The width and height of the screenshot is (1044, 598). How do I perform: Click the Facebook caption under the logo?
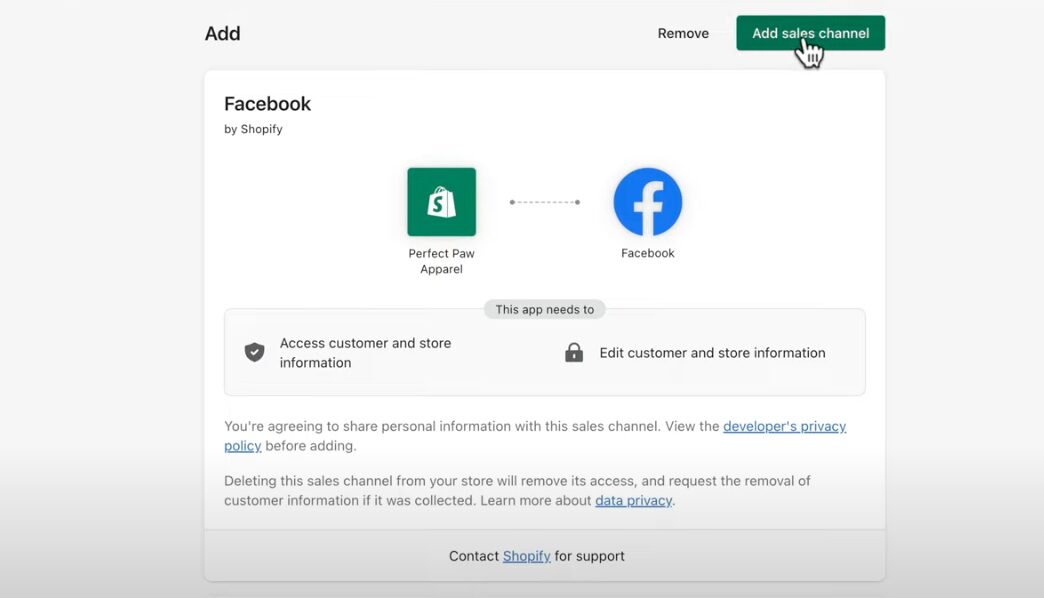647,253
